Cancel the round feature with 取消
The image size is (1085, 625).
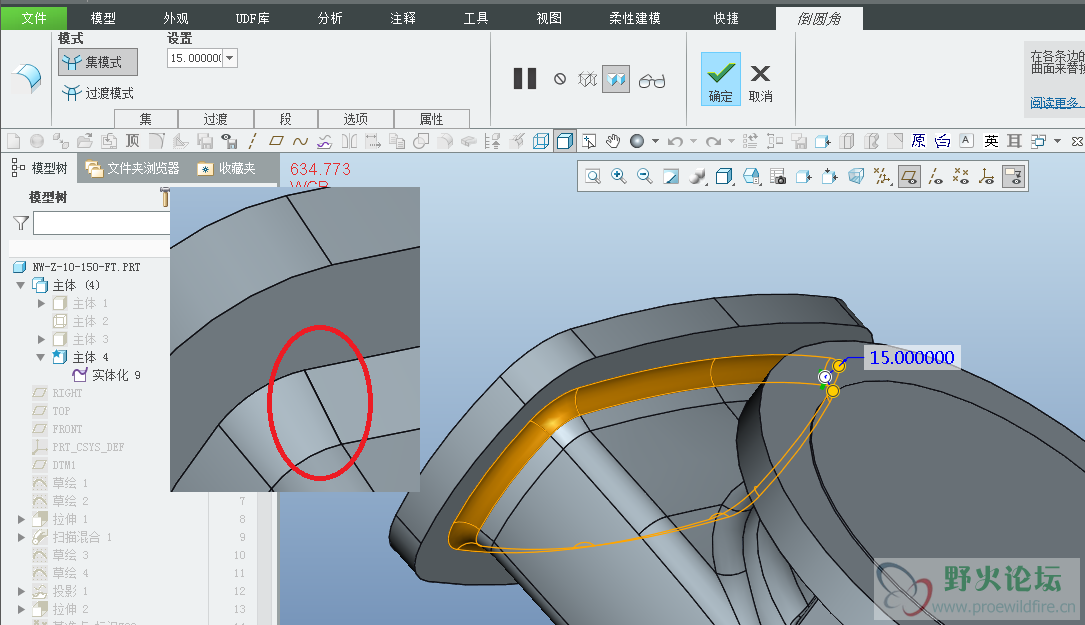760,80
